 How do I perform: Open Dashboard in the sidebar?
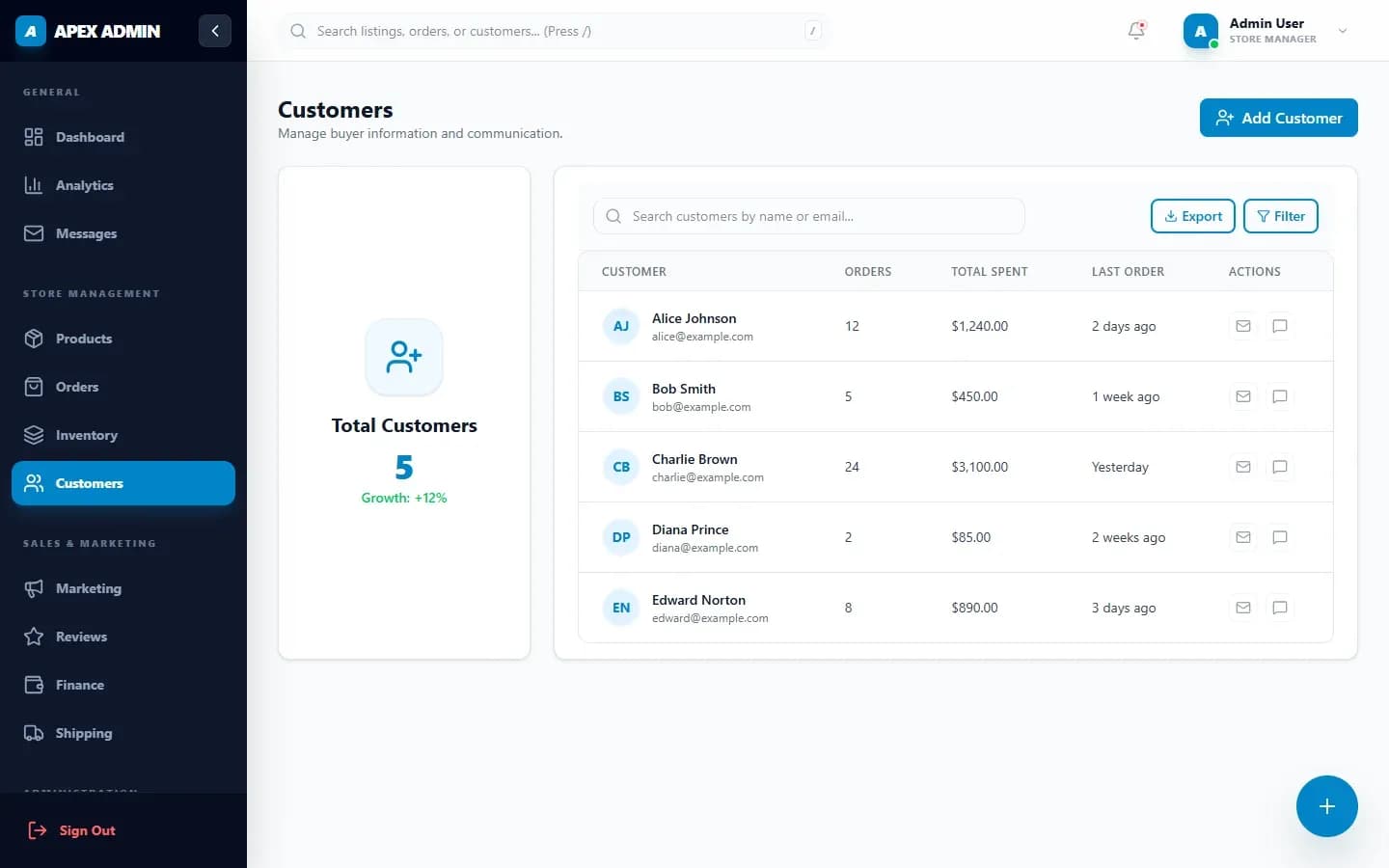click(x=123, y=137)
